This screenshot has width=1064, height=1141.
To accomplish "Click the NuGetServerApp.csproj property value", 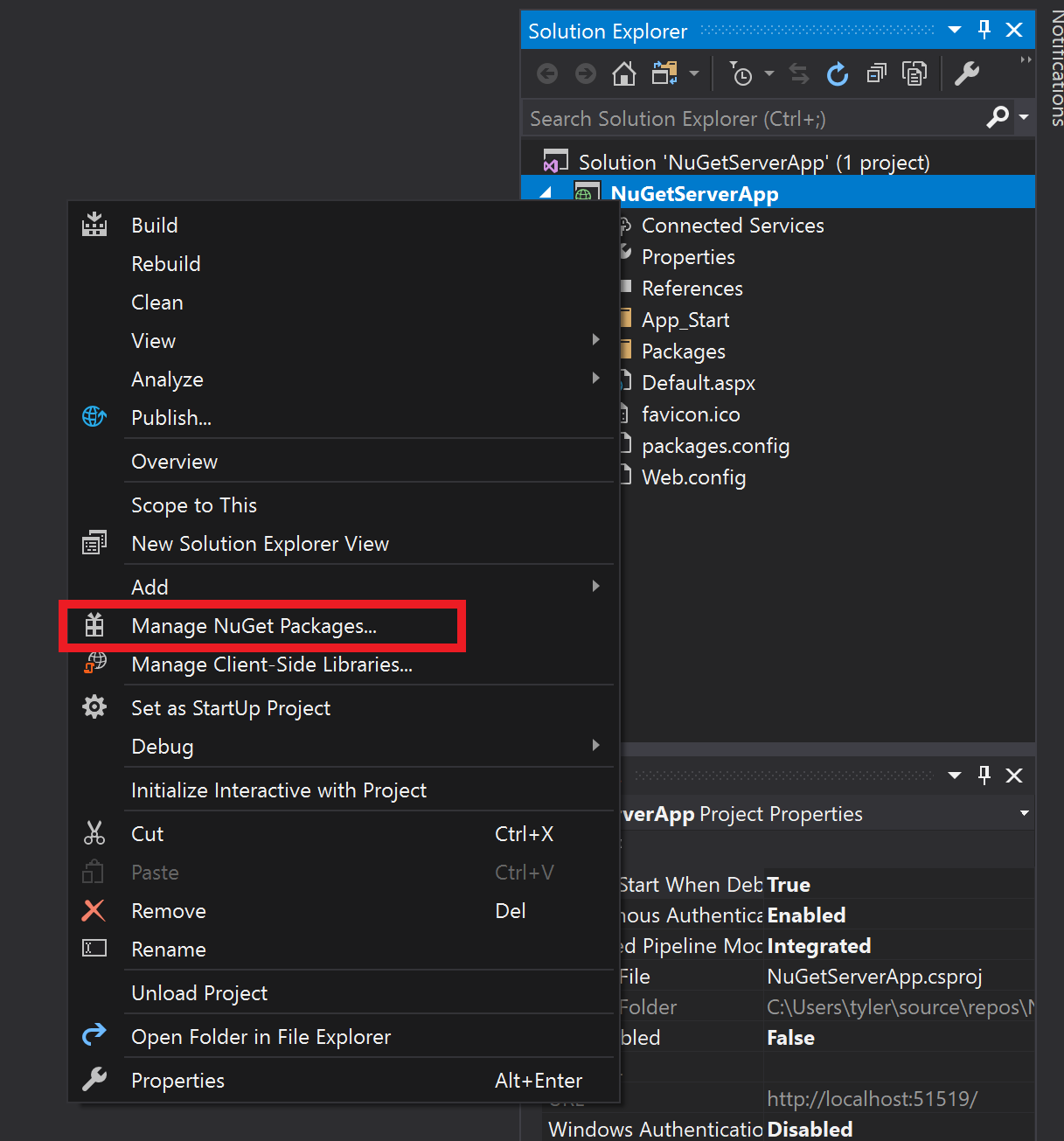I will pos(874,976).
